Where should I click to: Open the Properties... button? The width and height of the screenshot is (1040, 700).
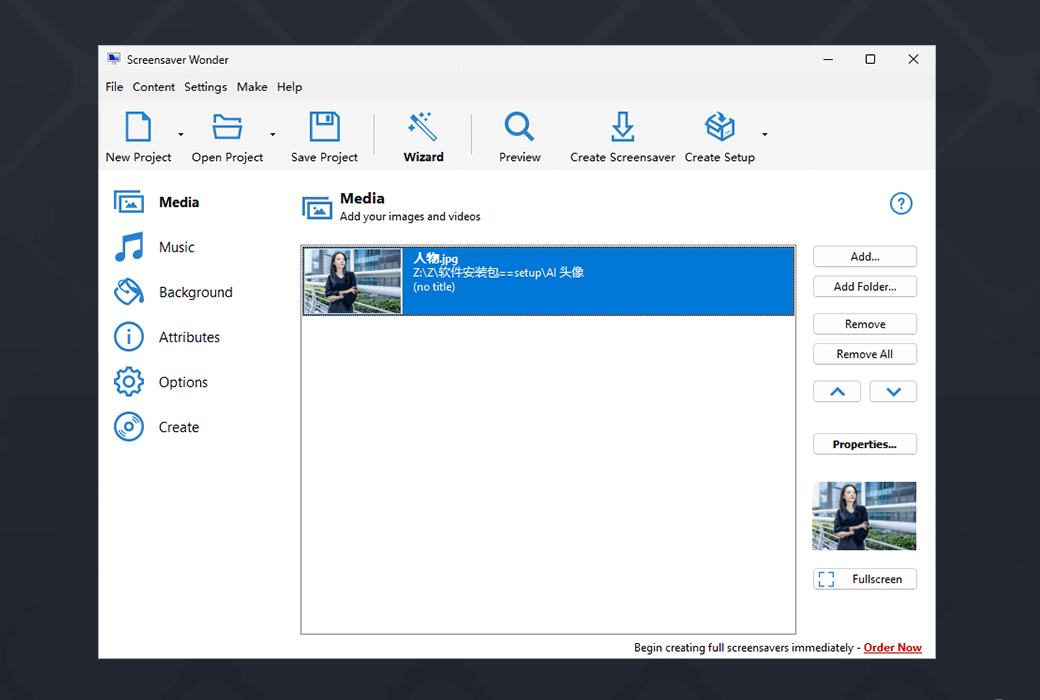tap(865, 445)
